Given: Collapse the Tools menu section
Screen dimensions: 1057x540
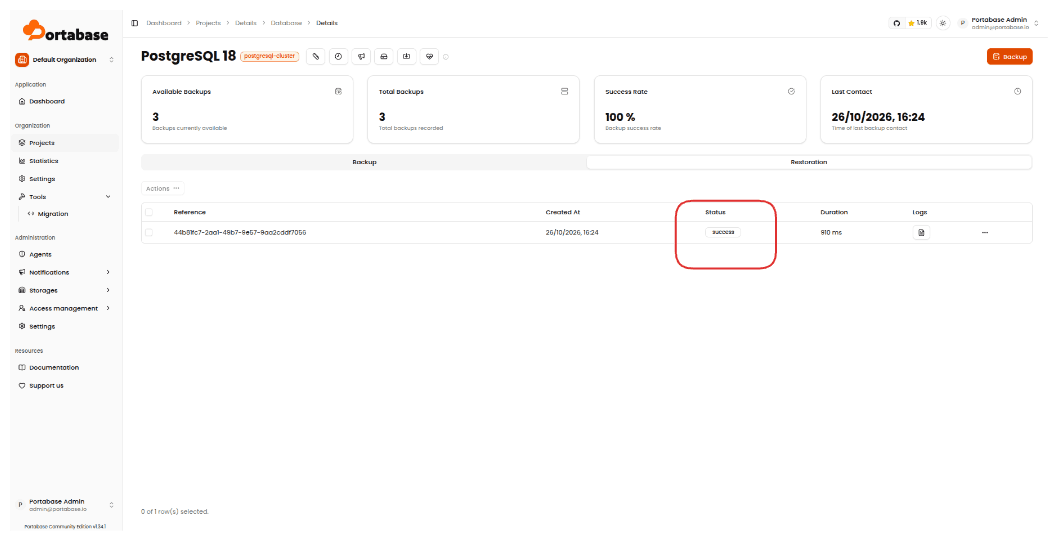Looking at the screenshot, I should pyautogui.click(x=65, y=197).
